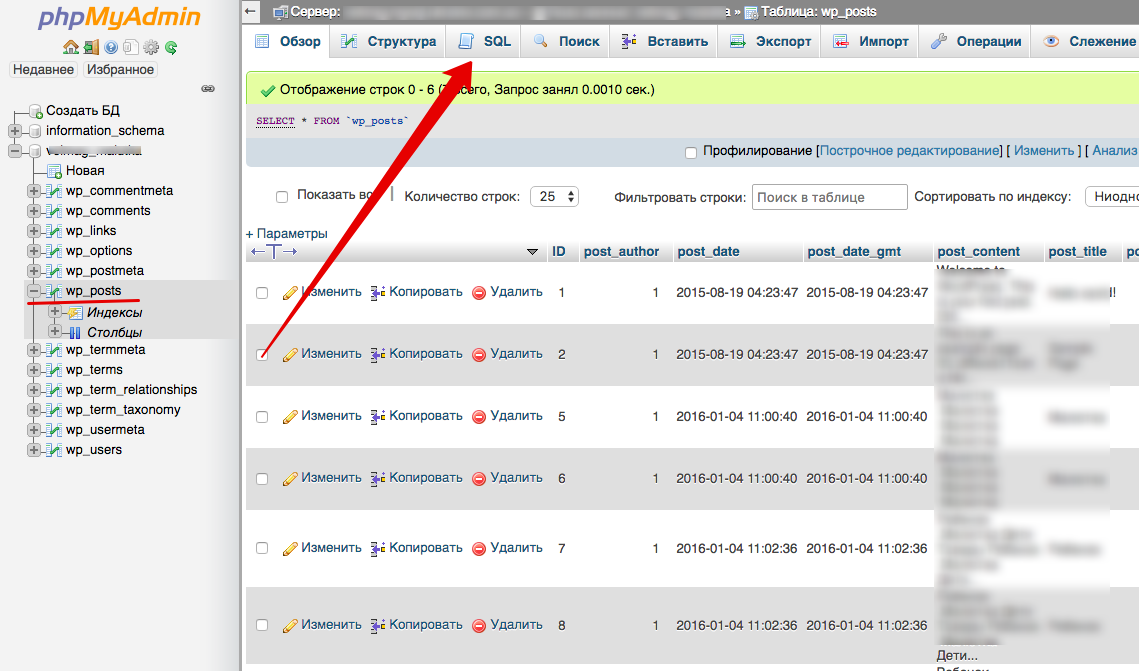Screen dimensions: 1139x671
Task: Click the Home icon under phpMyAdmin logo
Action: pos(70,47)
